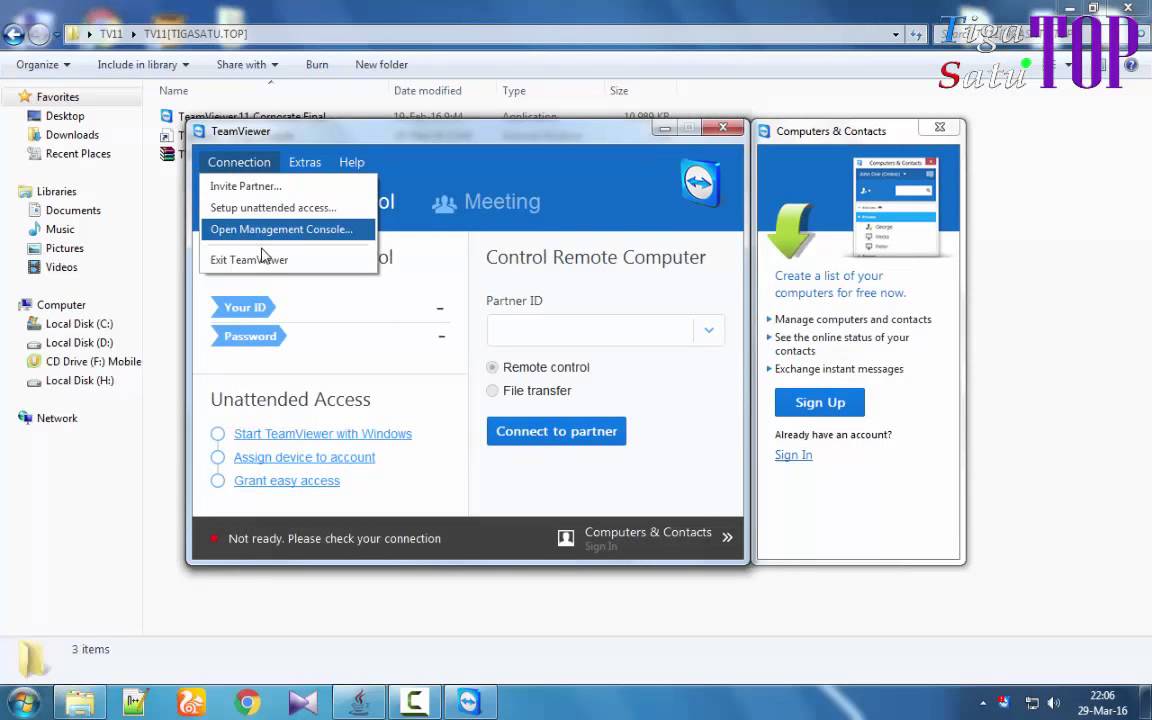Select Downloads in Favorites
The image size is (1152, 720).
72,135
